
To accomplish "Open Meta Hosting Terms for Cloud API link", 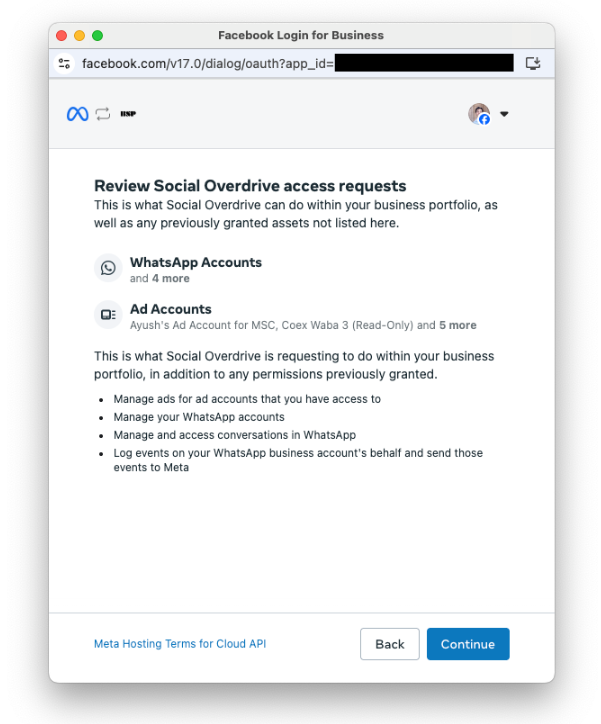I will [180, 644].
